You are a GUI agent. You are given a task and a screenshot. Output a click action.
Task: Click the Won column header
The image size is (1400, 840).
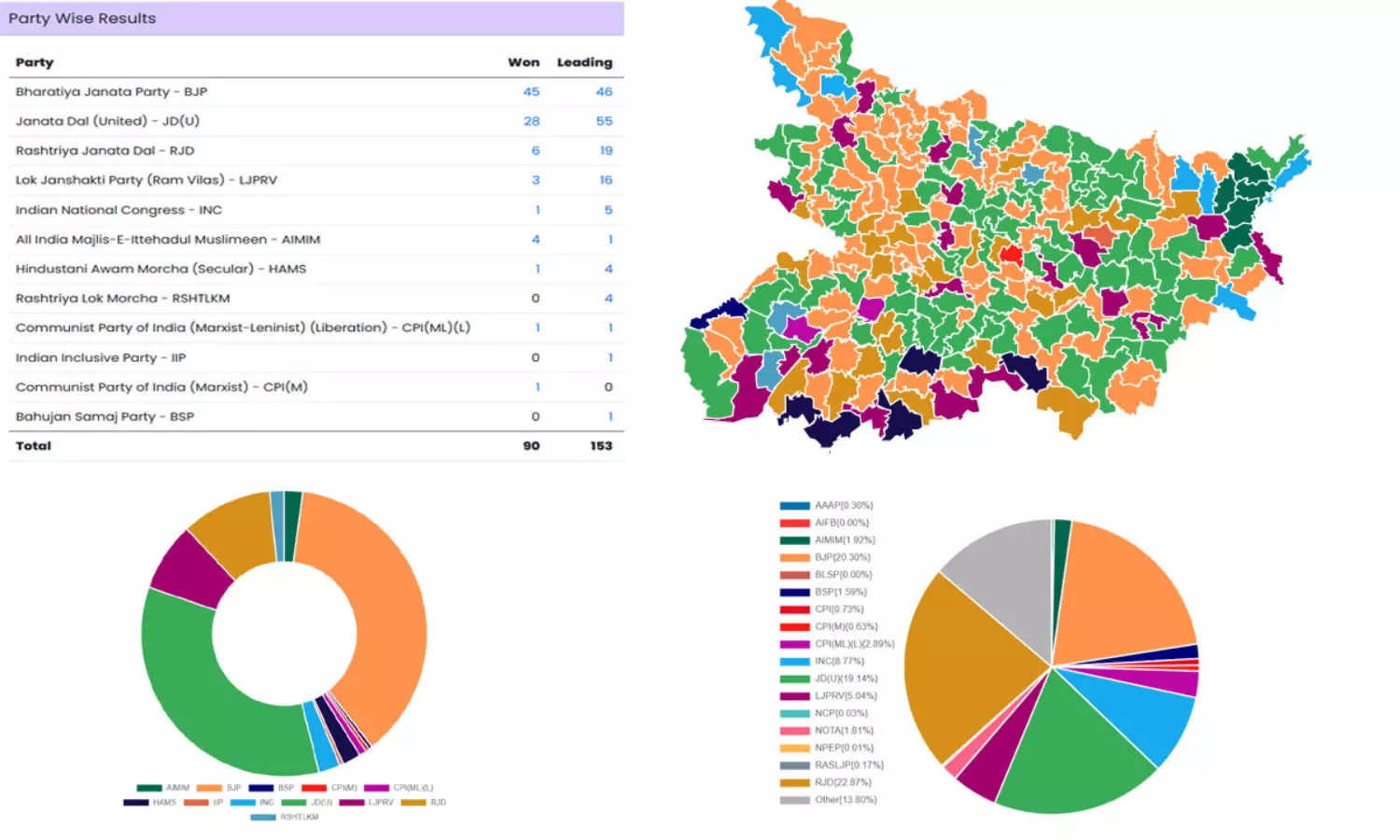pyautogui.click(x=524, y=63)
